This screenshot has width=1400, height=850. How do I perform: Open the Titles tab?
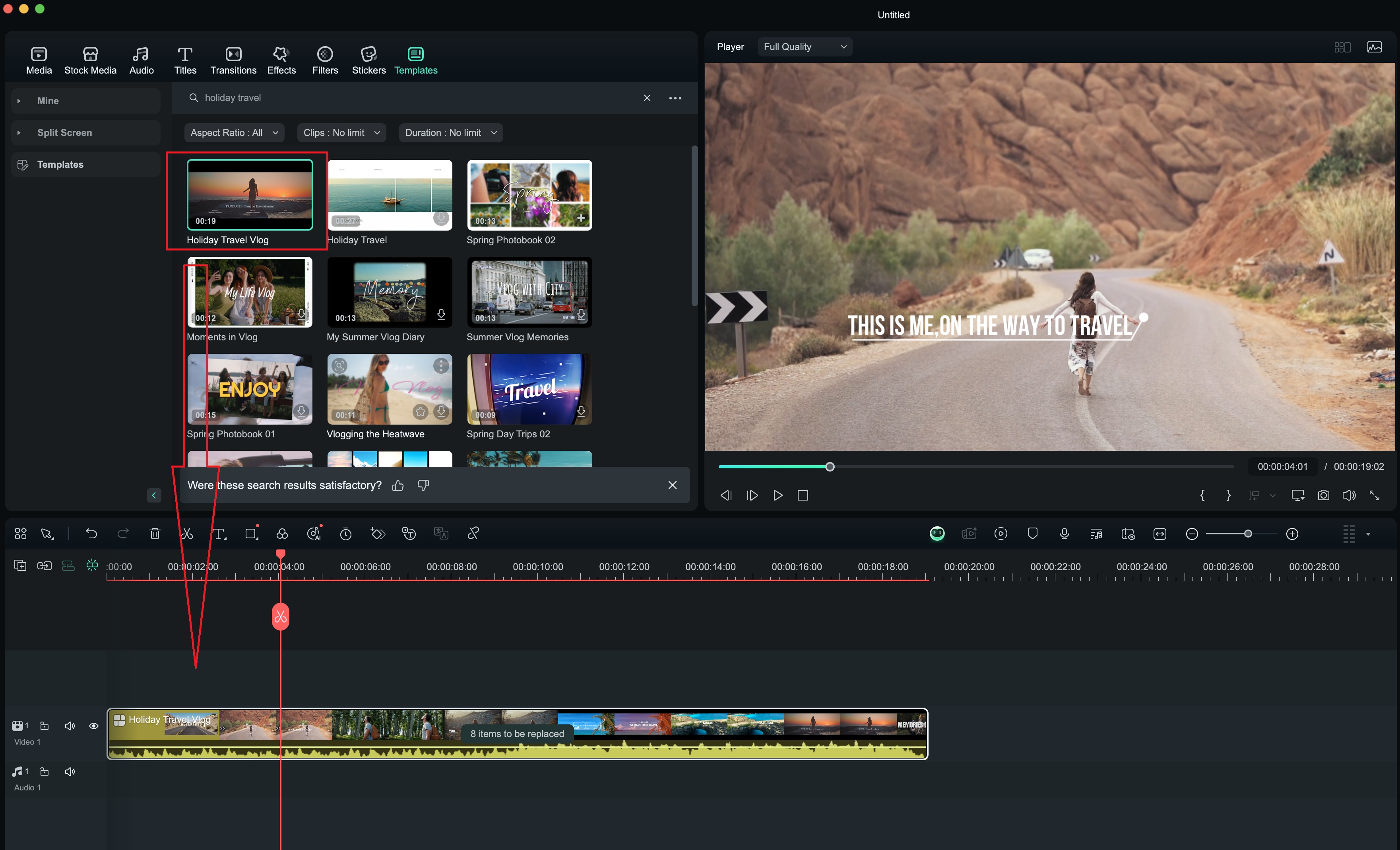pos(185,60)
